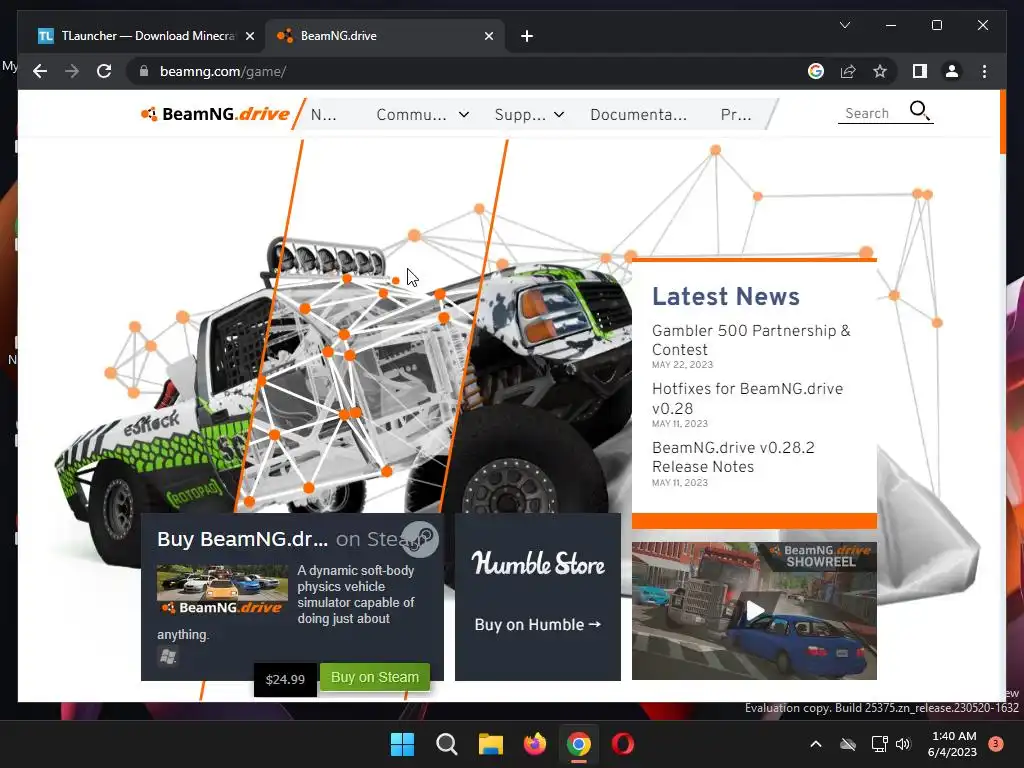The width and height of the screenshot is (1024, 768).
Task: Launch Firefox from the taskbar
Action: [535, 744]
